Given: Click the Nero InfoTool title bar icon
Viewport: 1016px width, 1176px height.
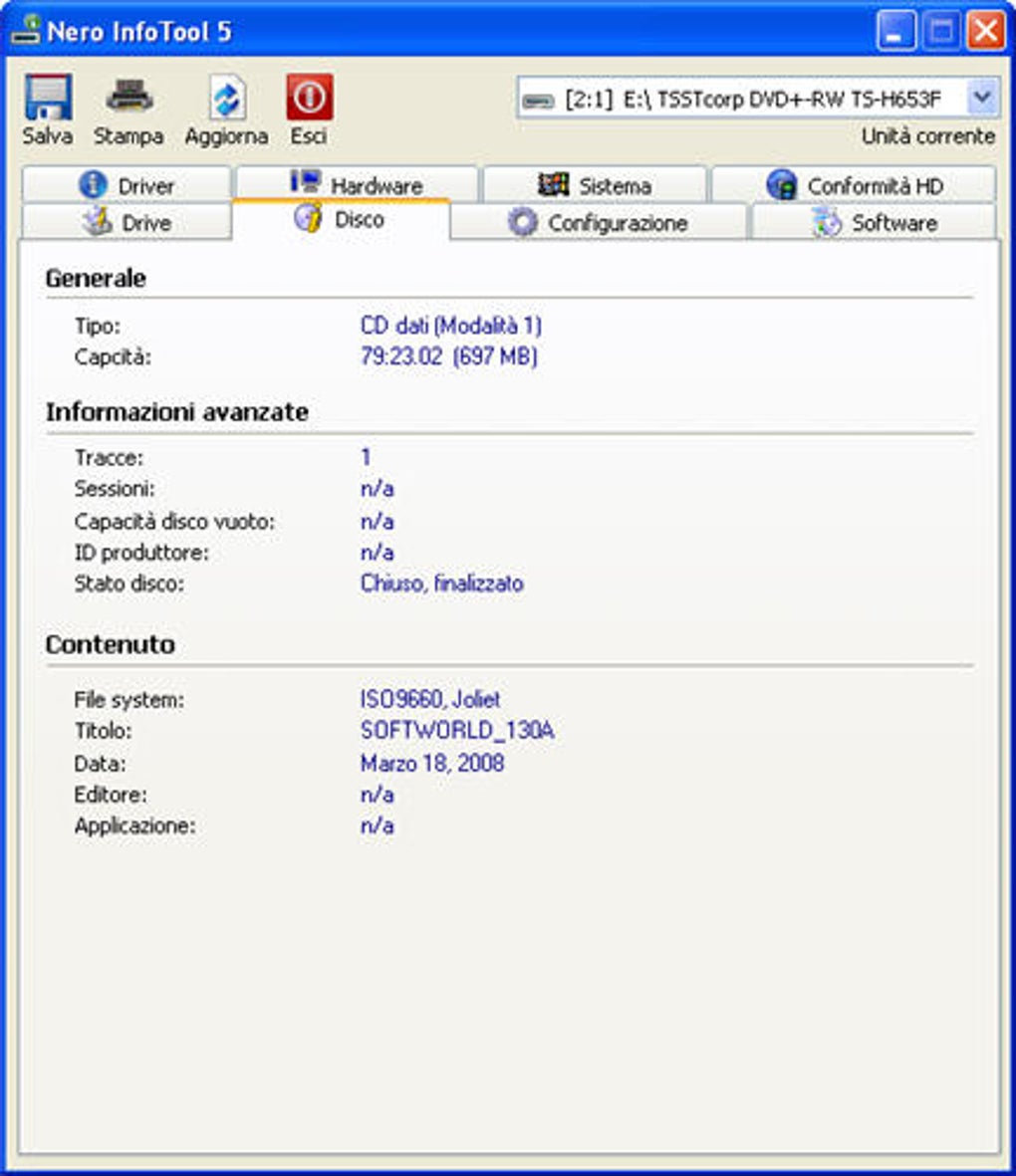Looking at the screenshot, I should coord(26,30).
